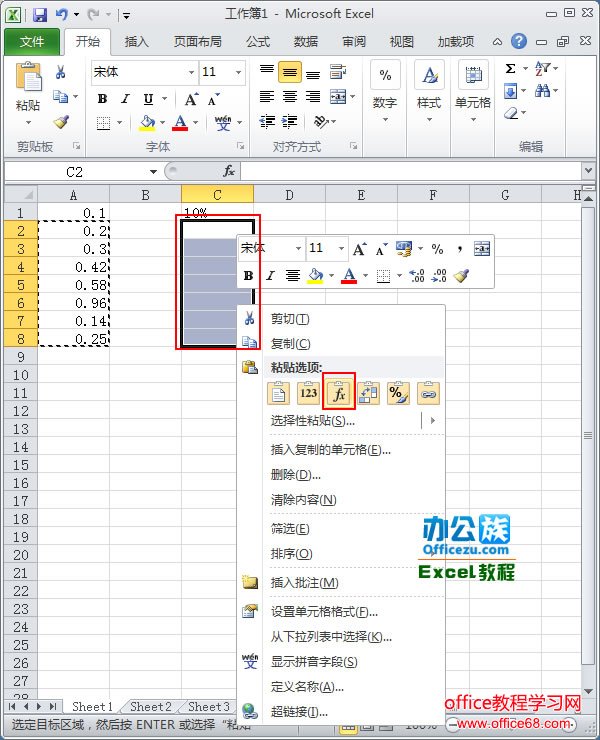The image size is (600, 740).
Task: Expand the Cells (单元格) group dropdown
Action: click(x=473, y=119)
